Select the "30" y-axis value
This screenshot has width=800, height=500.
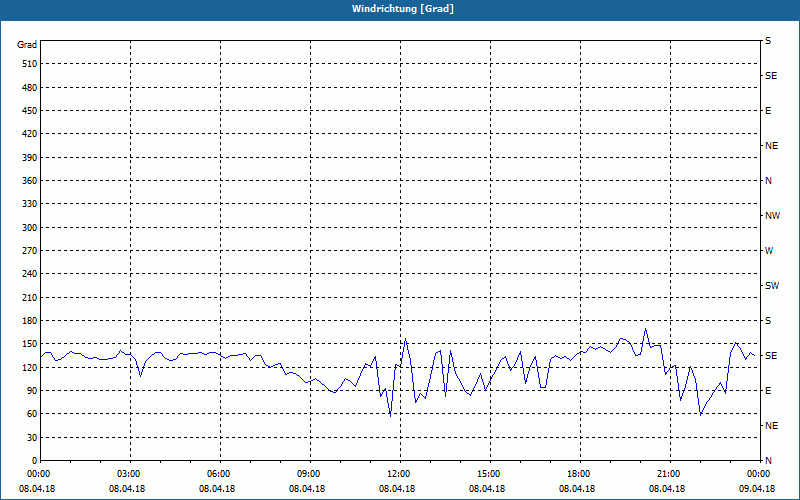coord(32,438)
